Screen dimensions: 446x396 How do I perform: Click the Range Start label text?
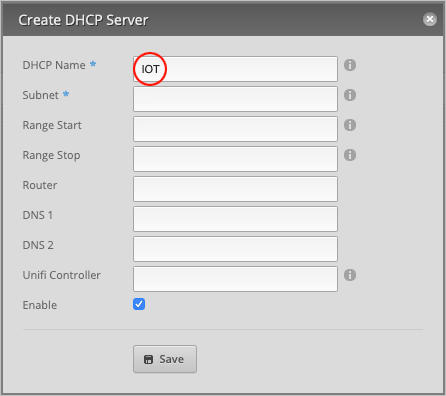pyautogui.click(x=52, y=125)
